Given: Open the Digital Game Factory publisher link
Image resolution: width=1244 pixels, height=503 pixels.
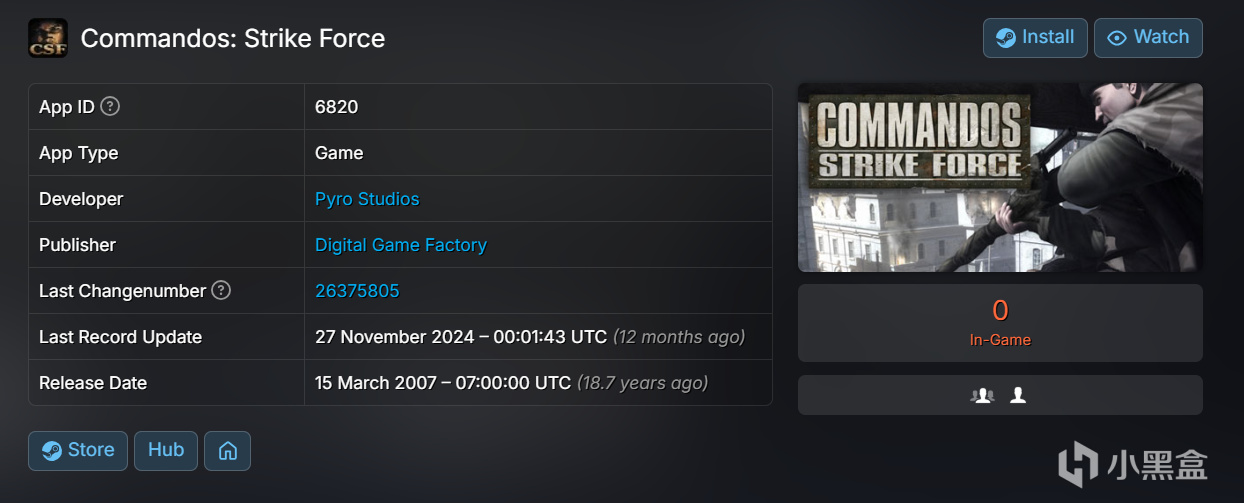Looking at the screenshot, I should tap(400, 245).
